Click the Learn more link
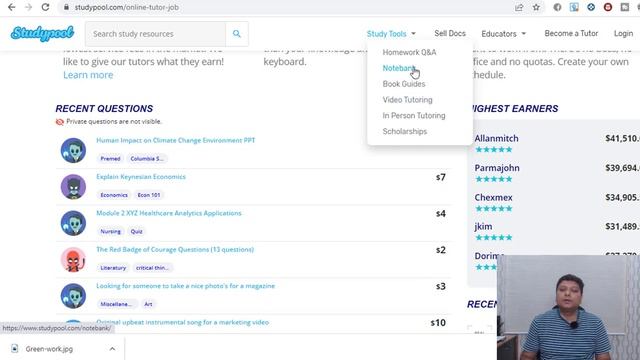Image resolution: width=640 pixels, height=360 pixels. tap(88, 75)
